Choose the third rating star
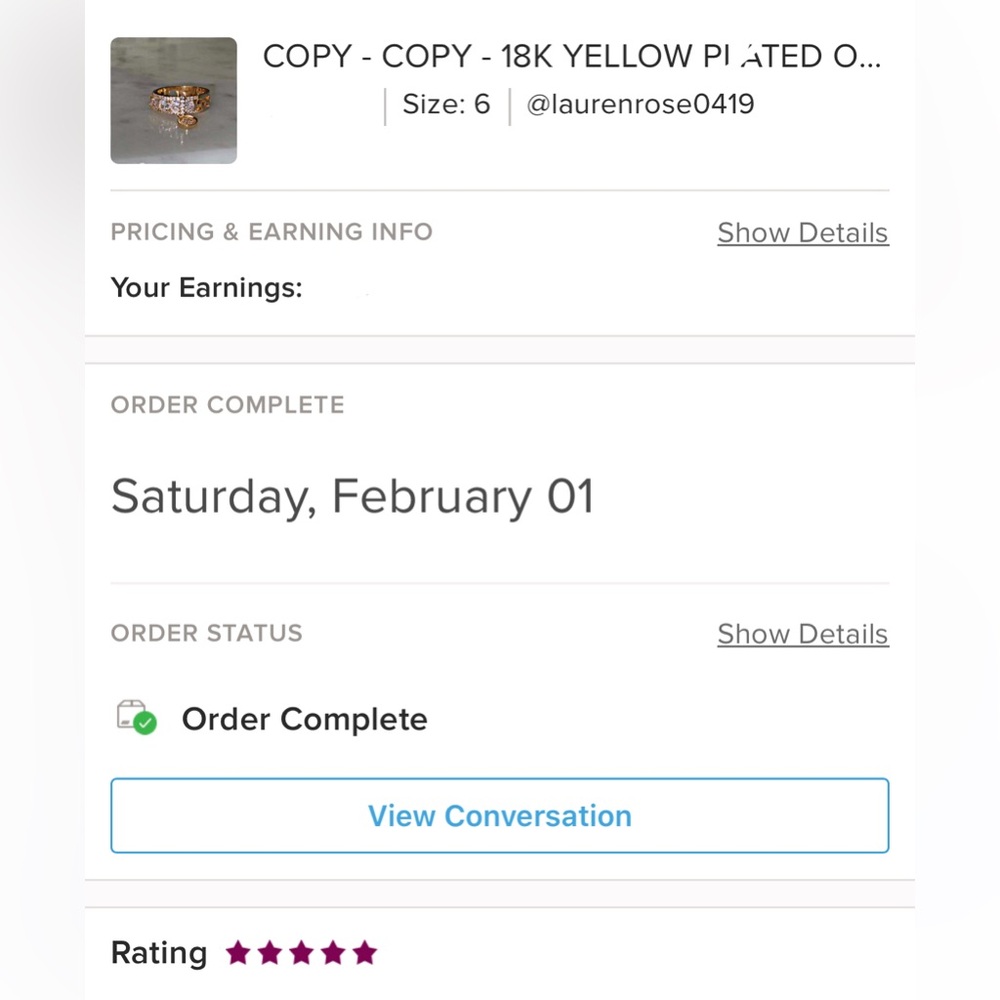Viewport: 1000px width, 1000px height. click(302, 953)
